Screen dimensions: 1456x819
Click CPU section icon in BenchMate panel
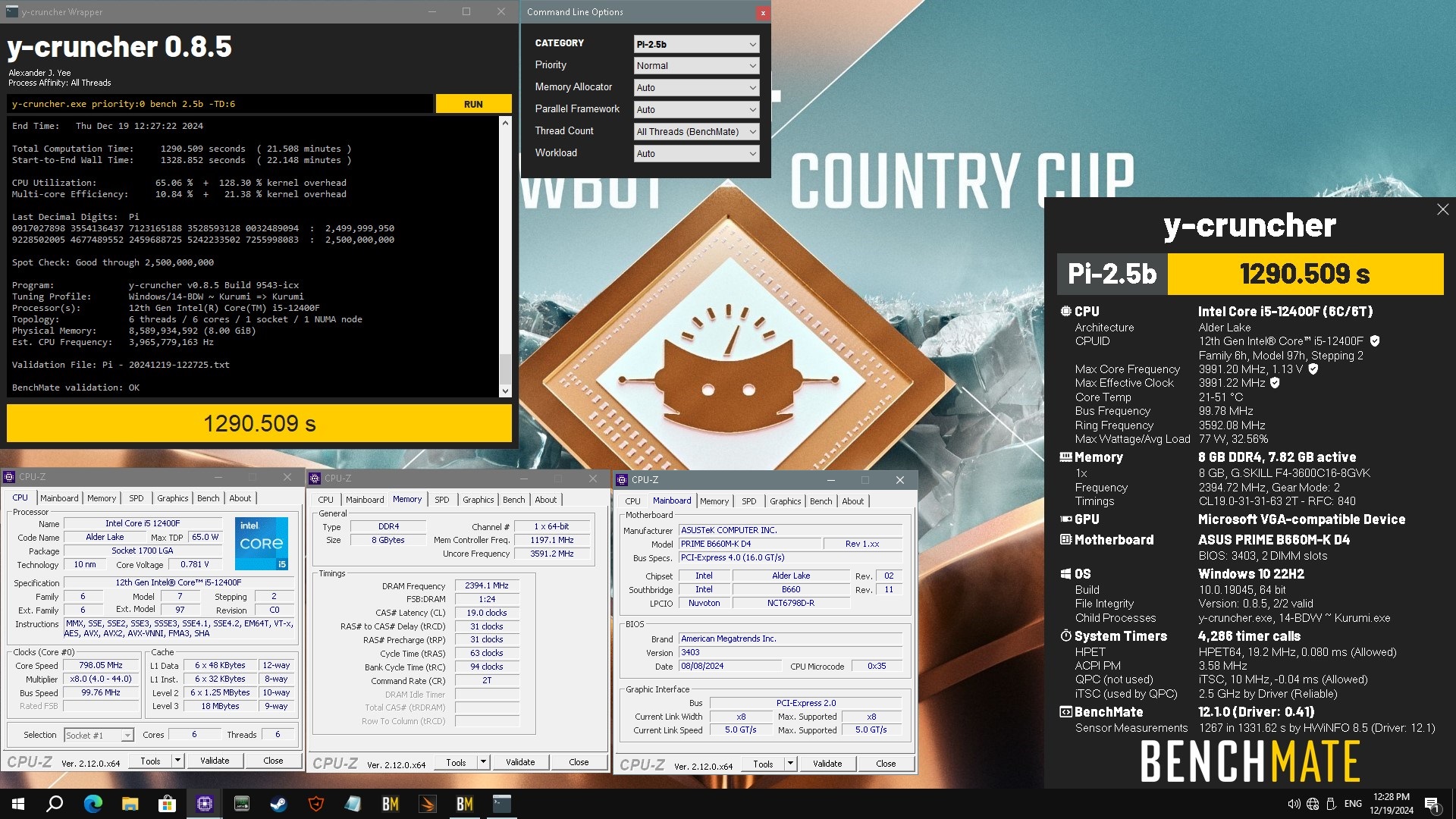click(1065, 312)
